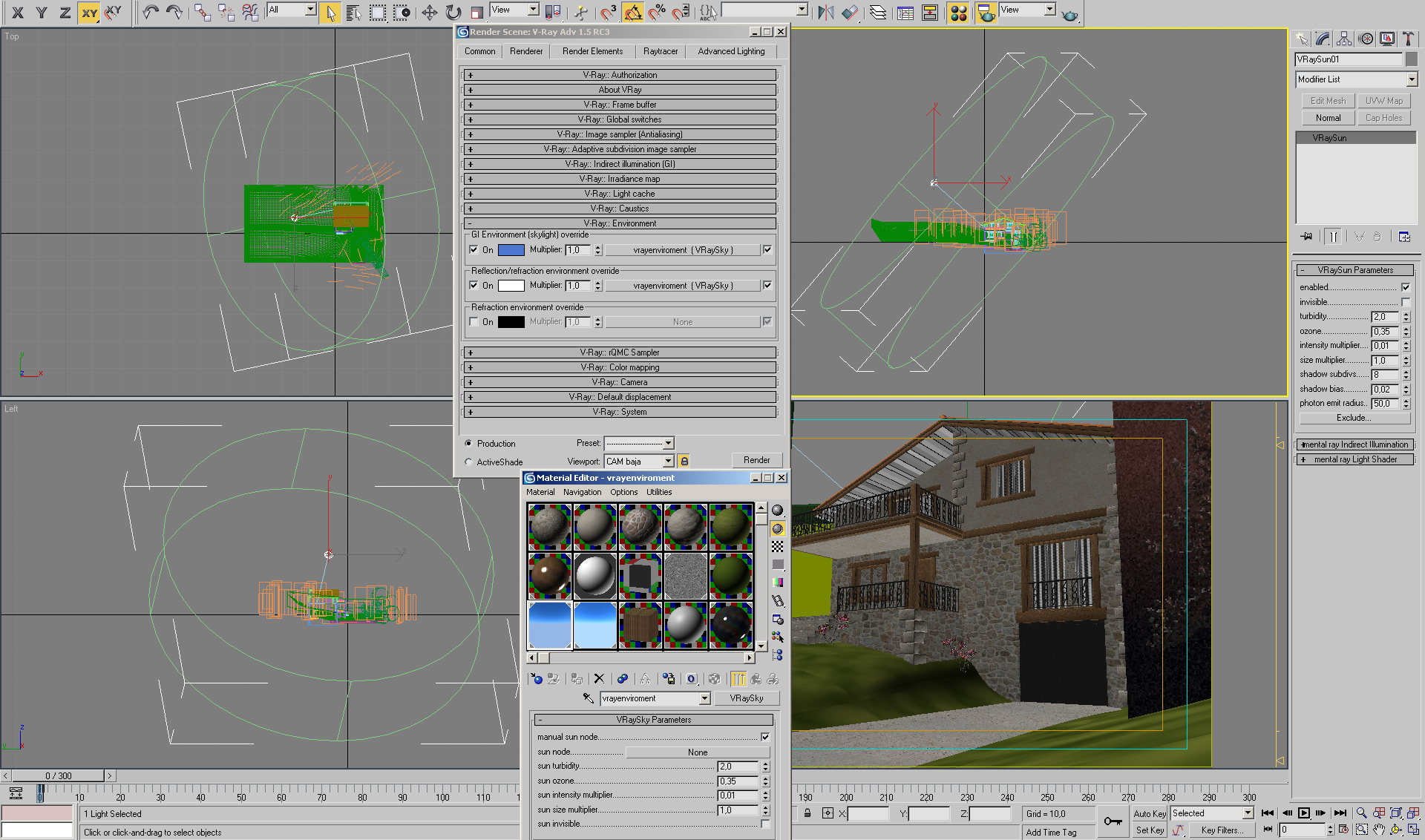Click Put to Library icon
The height and width of the screenshot is (840, 1425).
click(x=669, y=679)
